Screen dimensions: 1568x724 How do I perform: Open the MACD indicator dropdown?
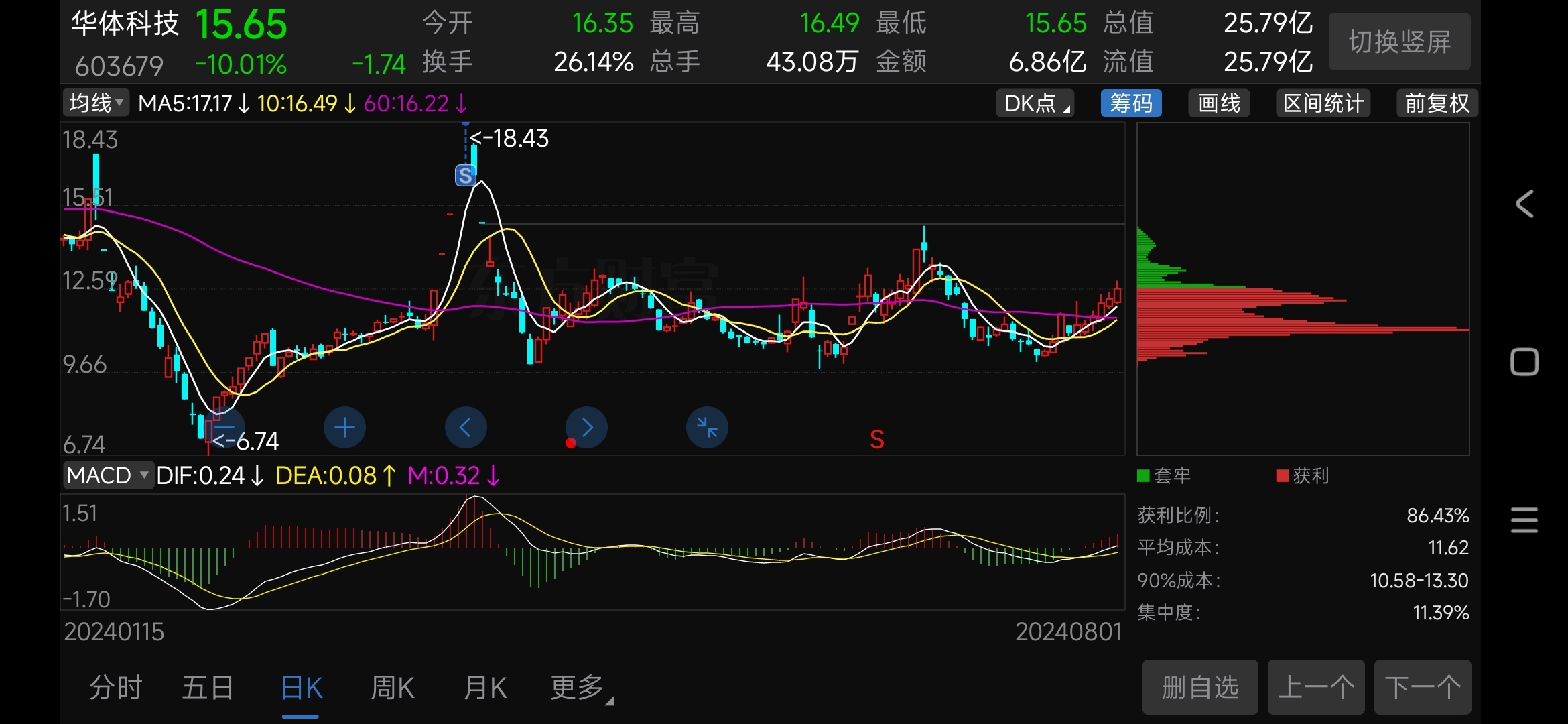[x=107, y=475]
